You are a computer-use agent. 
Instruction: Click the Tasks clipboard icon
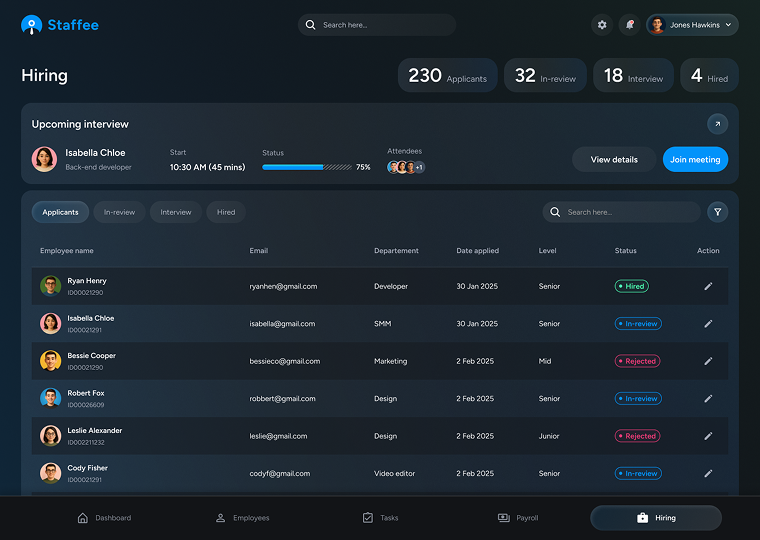click(x=368, y=518)
